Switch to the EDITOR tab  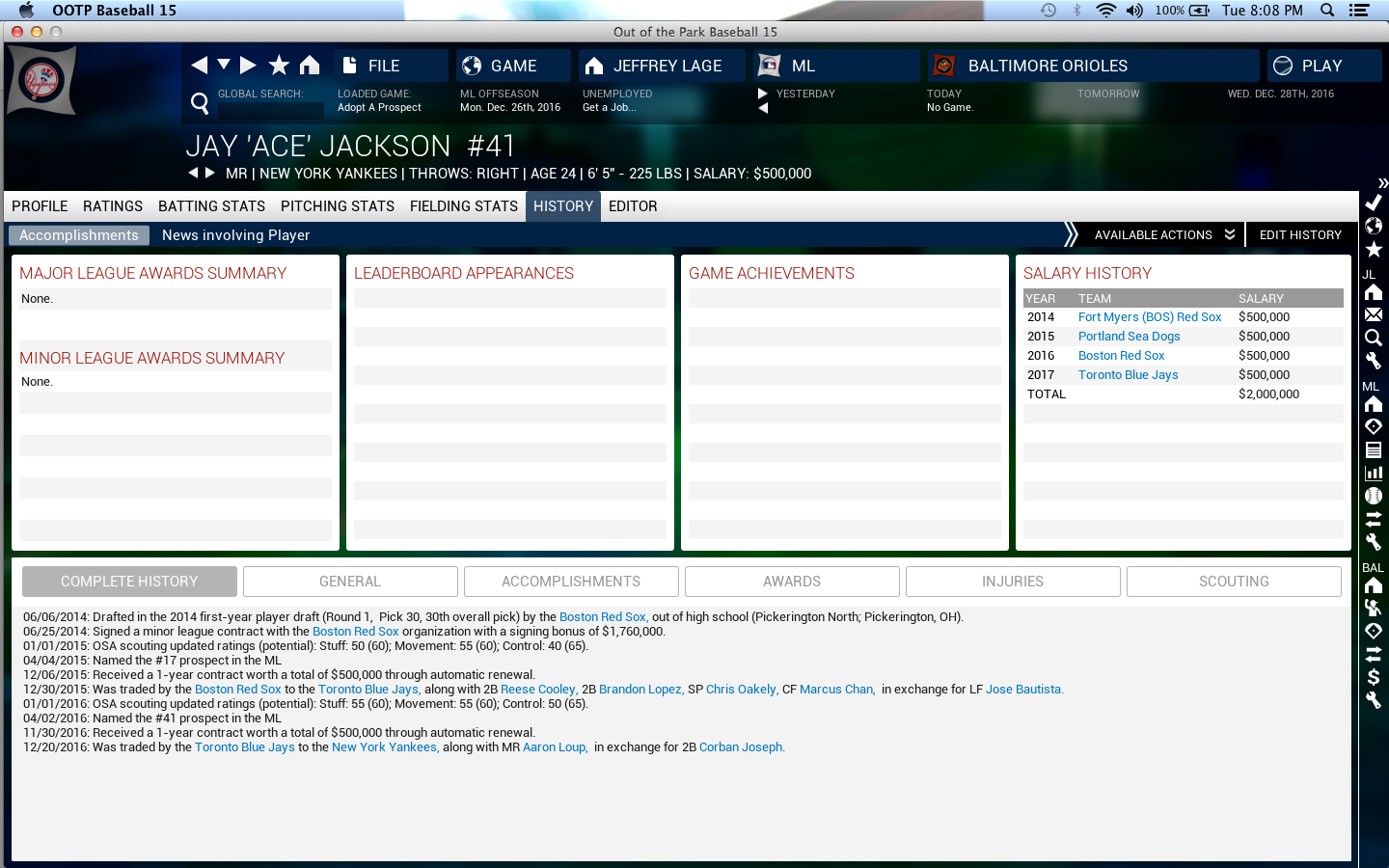[633, 206]
